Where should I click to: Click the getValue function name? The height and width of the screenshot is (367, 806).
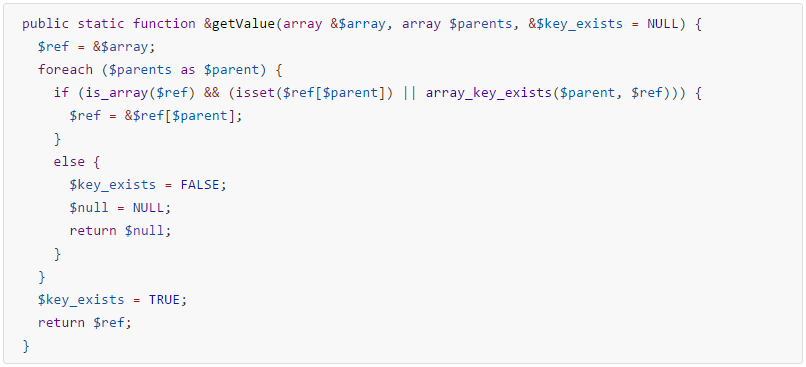(243, 24)
